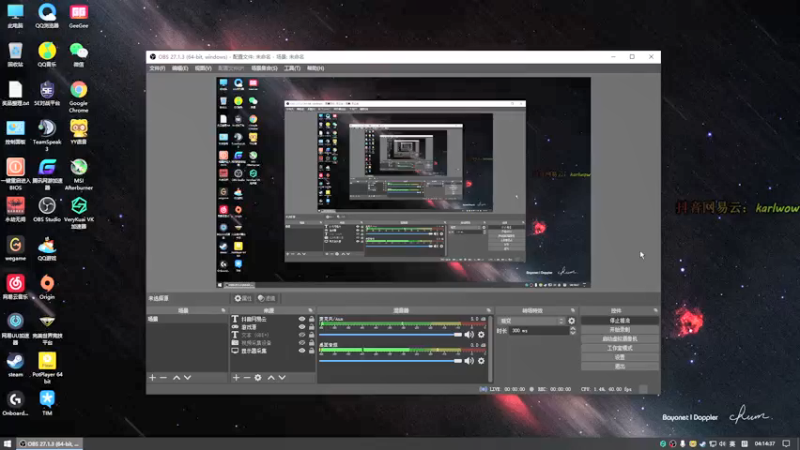This screenshot has width=800, height=450.
Task: Open source properties gear in Sources toolbar
Action: pyautogui.click(x=258, y=378)
